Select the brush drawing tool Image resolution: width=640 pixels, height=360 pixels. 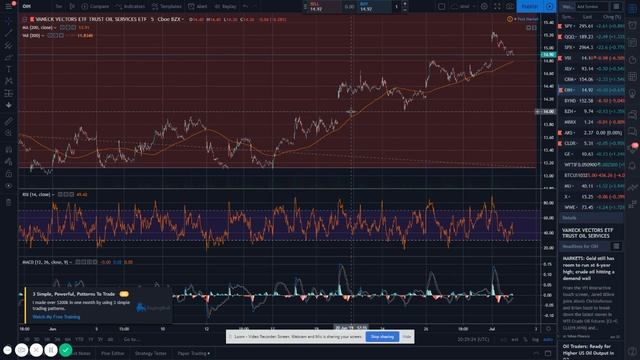[9, 57]
